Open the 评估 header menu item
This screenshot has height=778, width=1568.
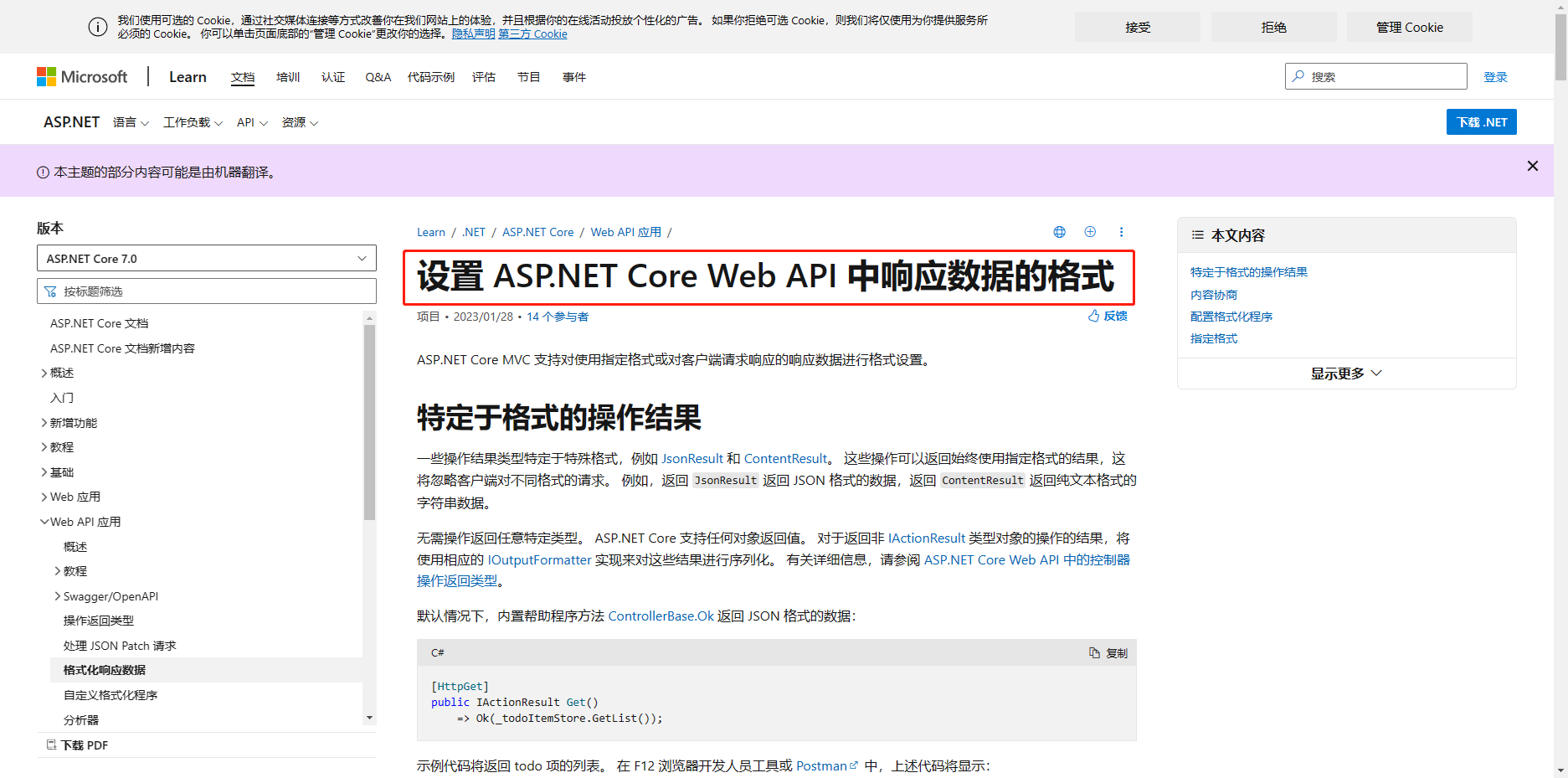[484, 77]
